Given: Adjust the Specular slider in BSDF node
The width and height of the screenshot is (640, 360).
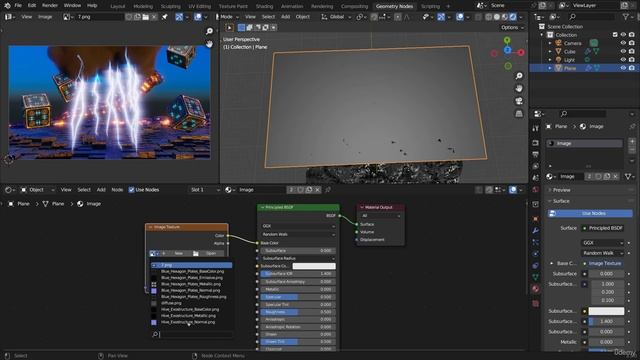Looking at the screenshot, I should [298, 297].
